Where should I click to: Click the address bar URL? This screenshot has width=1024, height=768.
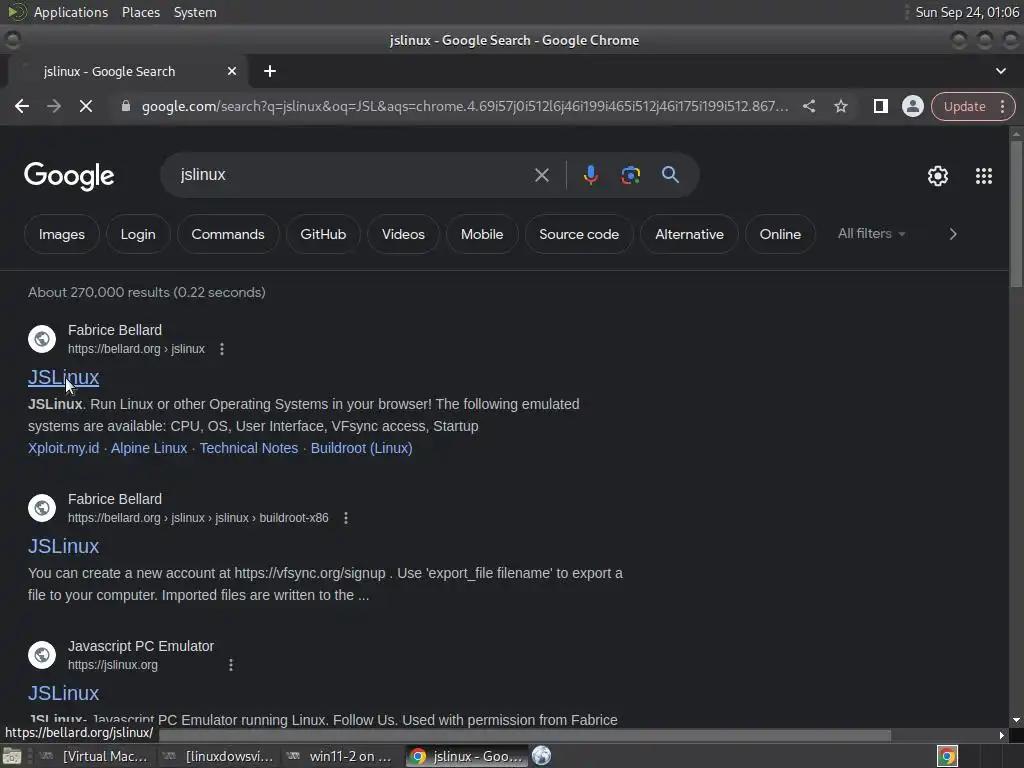[465, 106]
